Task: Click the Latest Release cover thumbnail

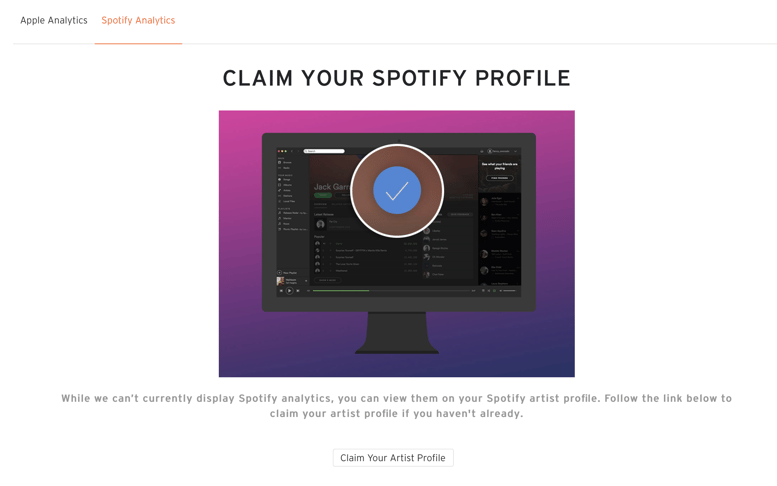Action: click(321, 224)
